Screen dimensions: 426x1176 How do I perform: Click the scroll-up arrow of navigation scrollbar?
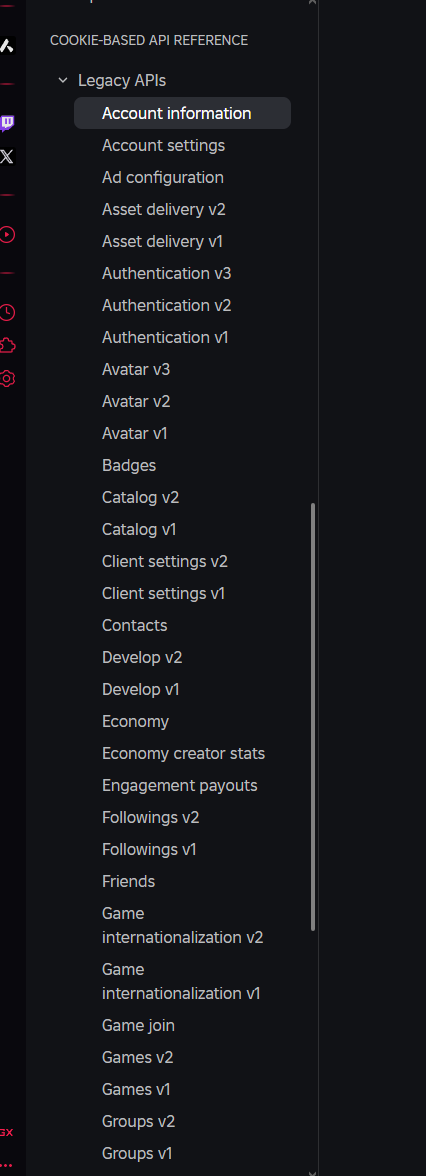click(313, 3)
